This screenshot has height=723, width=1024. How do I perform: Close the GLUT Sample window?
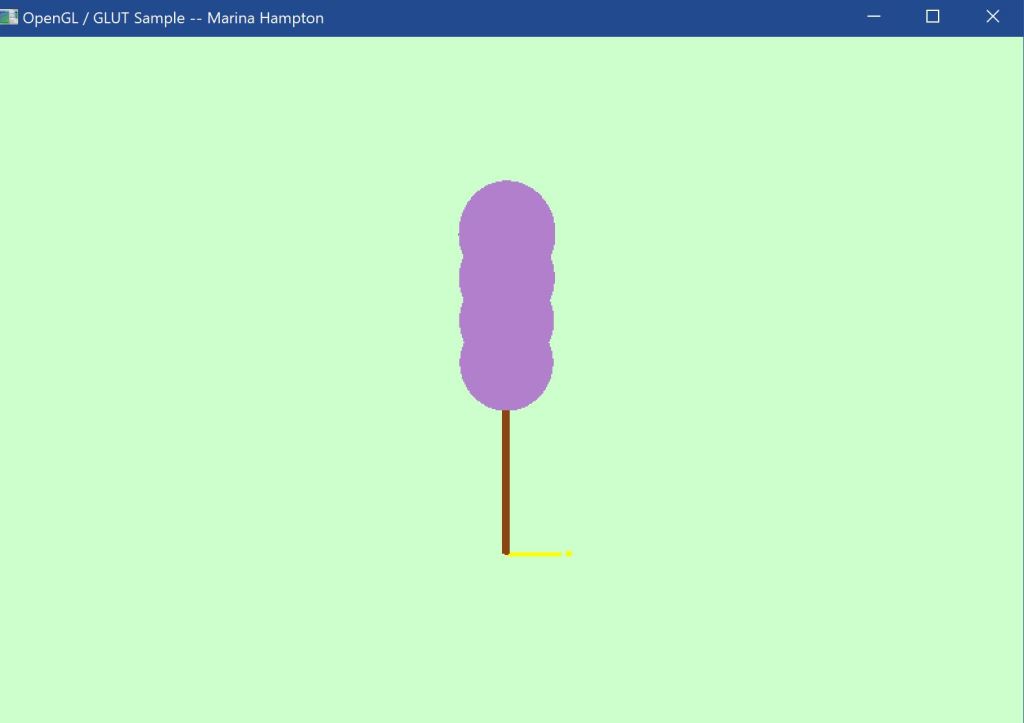[992, 17]
